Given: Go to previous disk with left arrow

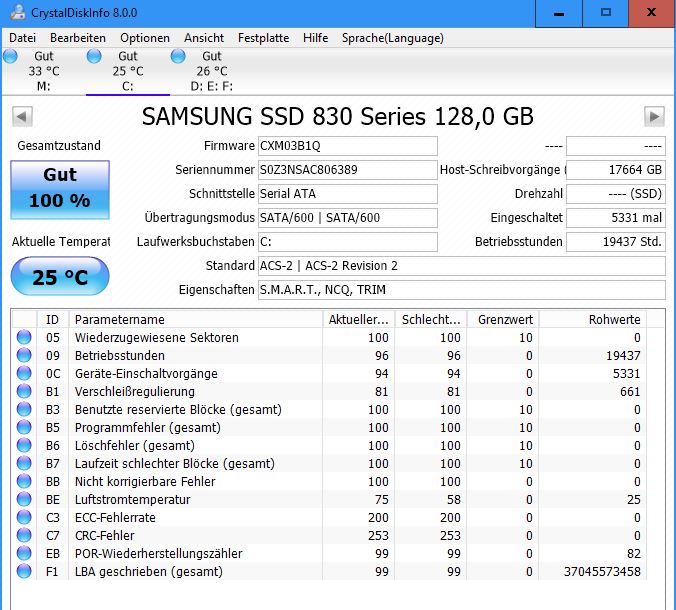Looking at the screenshot, I should (22, 116).
